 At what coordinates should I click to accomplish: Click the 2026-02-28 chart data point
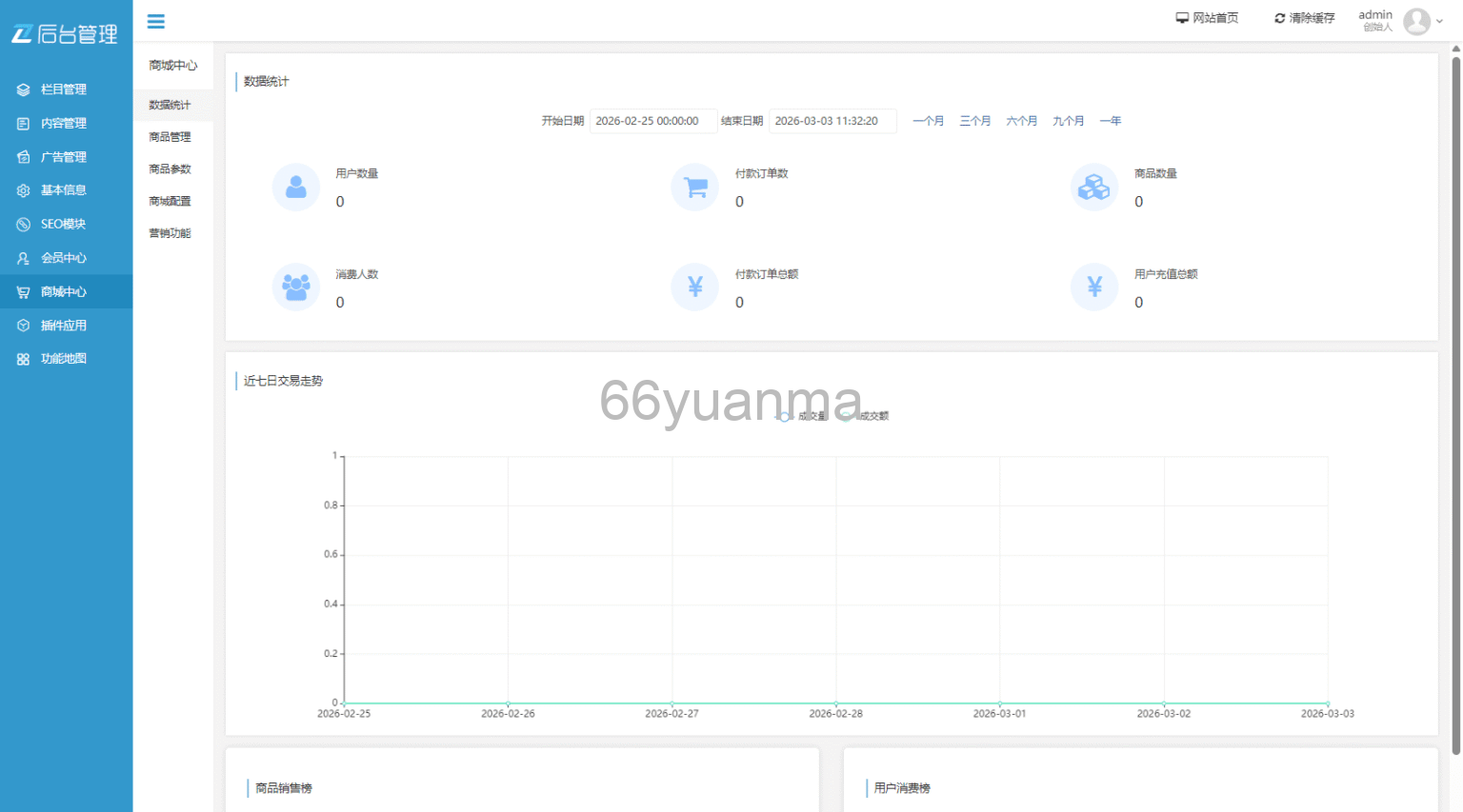tap(836, 703)
